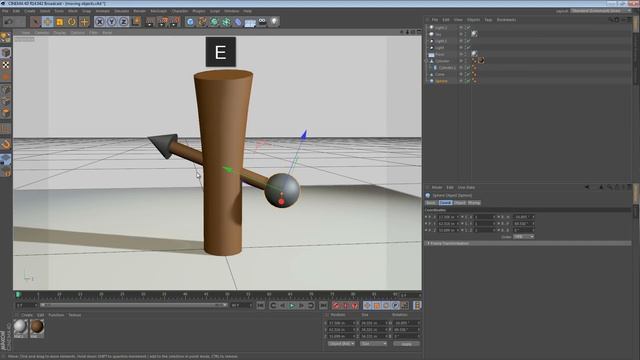This screenshot has height=360, width=640.
Task: Click the Apply button in coordinate manager
Action: 407,344
